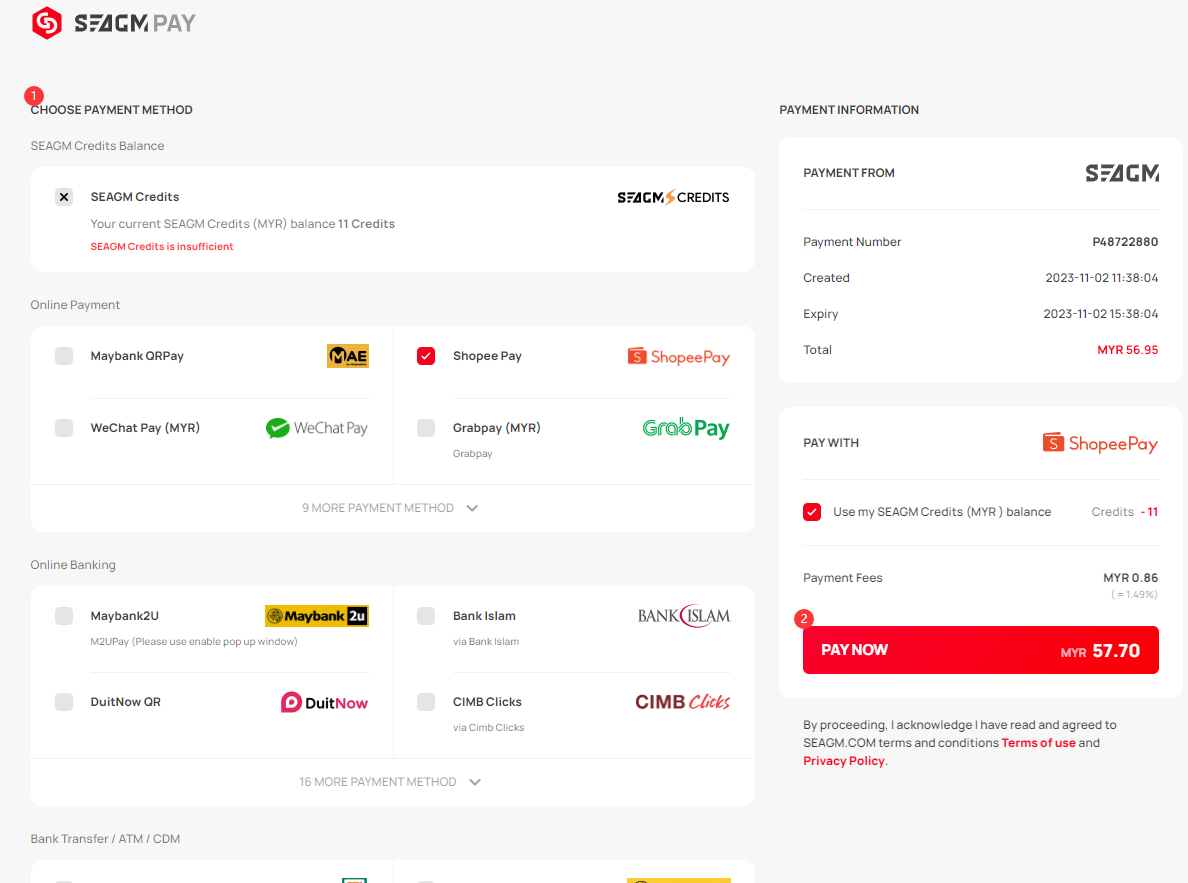This screenshot has height=883, width=1188.
Task: Click the (= 1.49%) fee percentage
Action: (1134, 595)
